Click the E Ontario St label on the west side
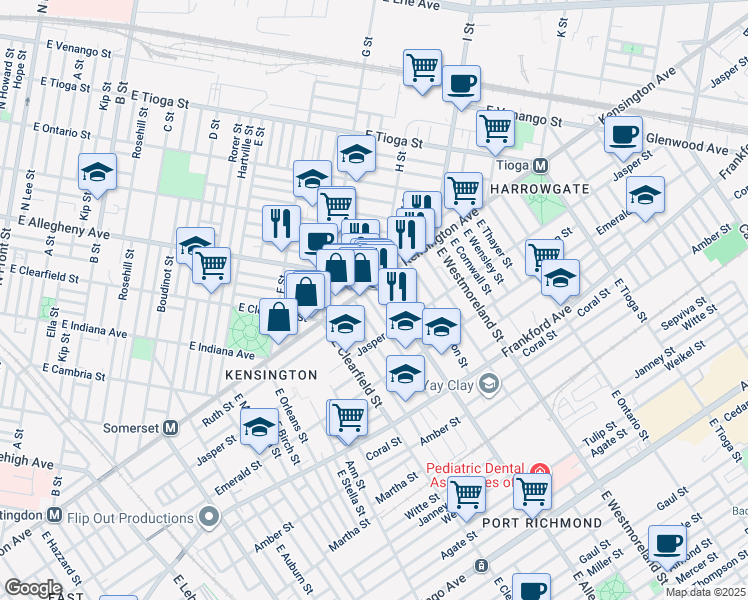This screenshot has height=600, width=748. 62,131
